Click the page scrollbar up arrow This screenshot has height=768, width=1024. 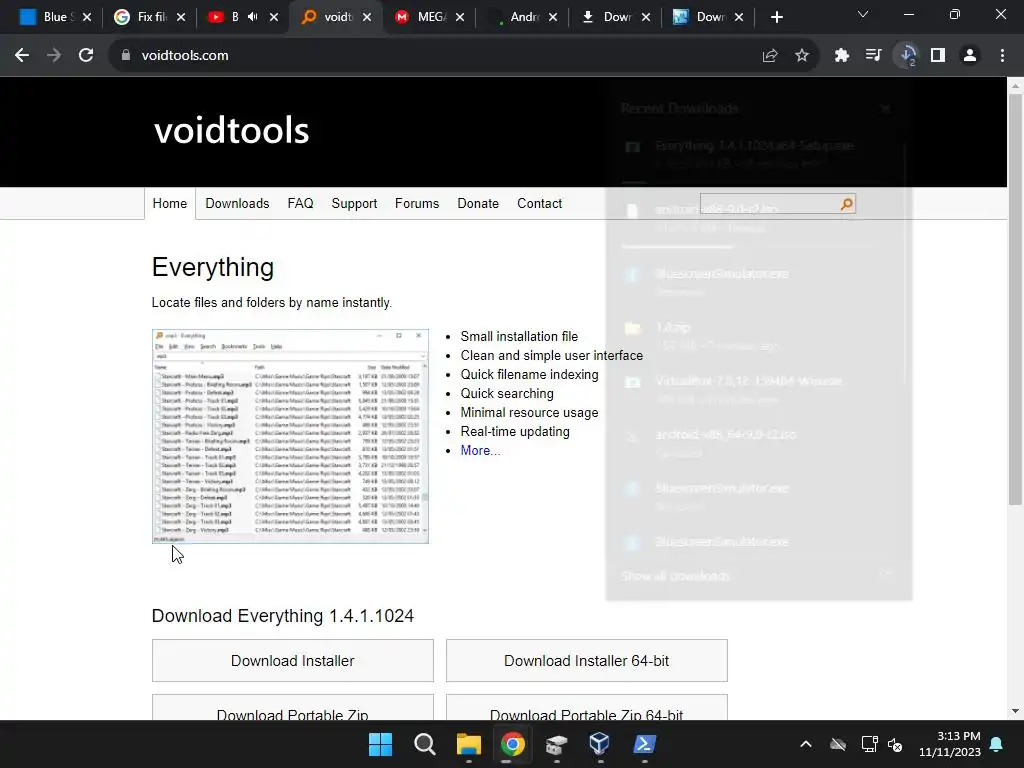(1015, 85)
